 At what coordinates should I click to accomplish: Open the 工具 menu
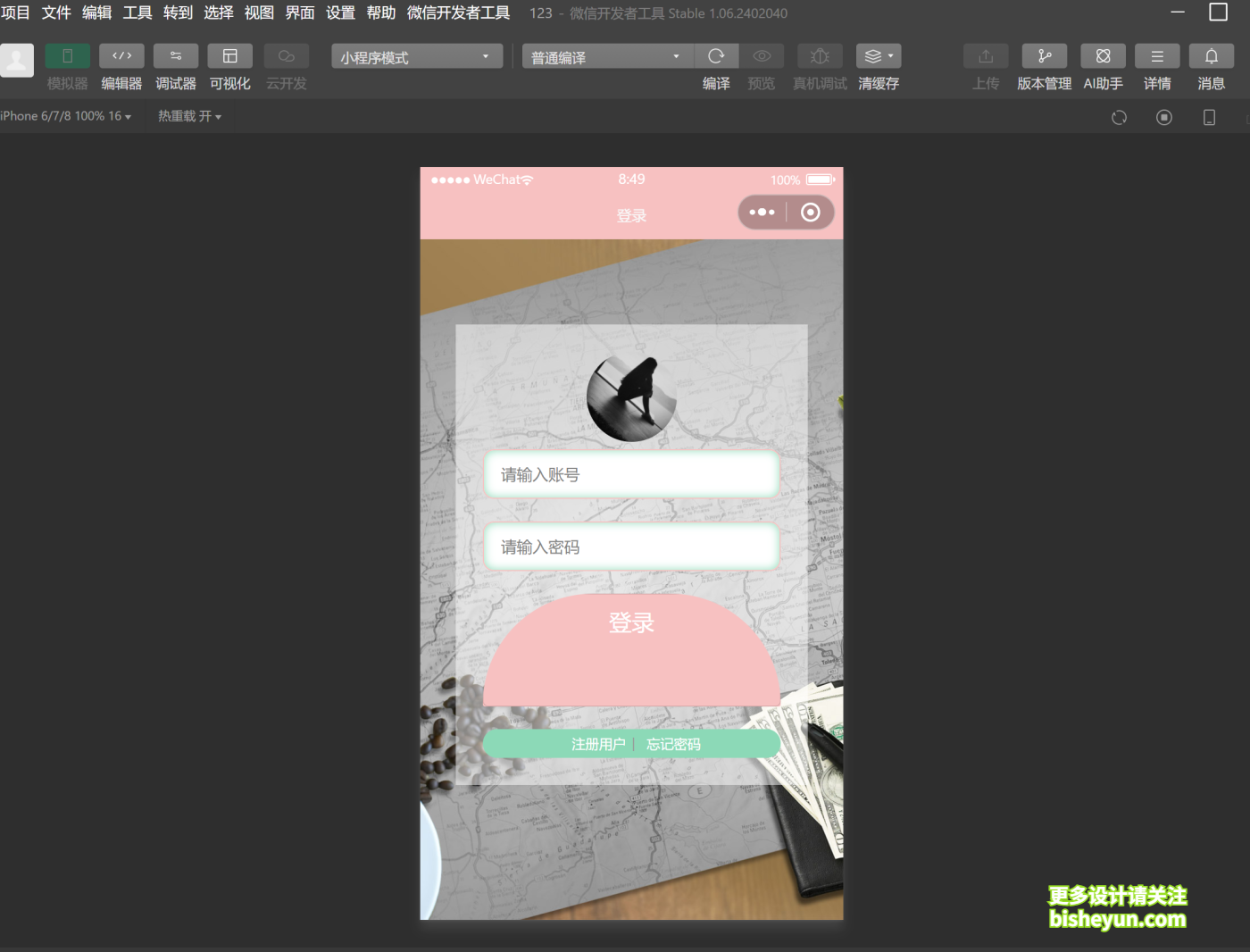pyautogui.click(x=137, y=13)
